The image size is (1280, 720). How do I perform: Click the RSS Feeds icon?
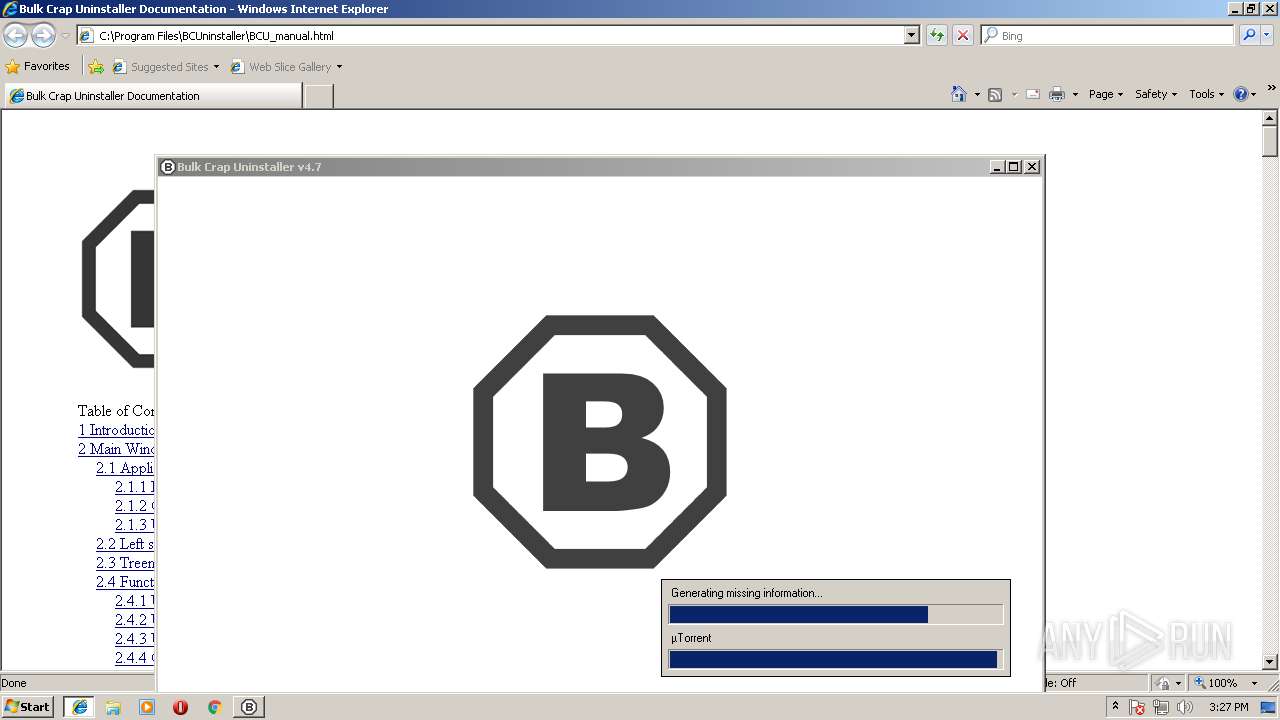click(995, 94)
